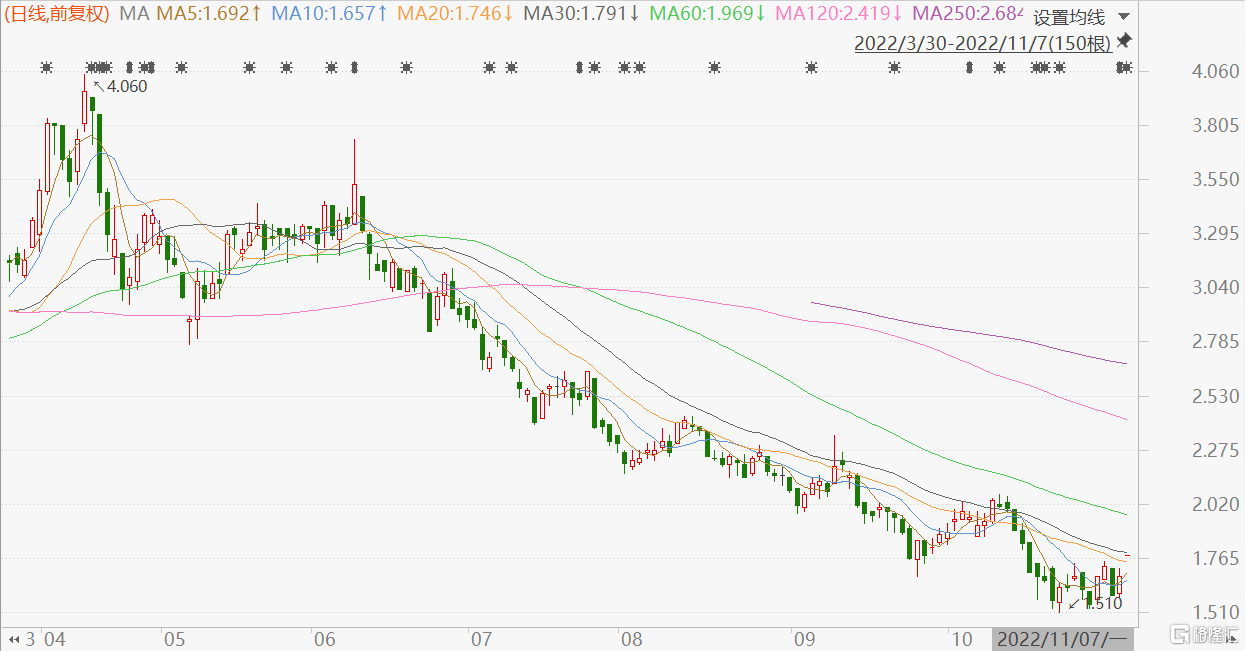Click the 设置均线 settings button
The height and width of the screenshot is (651, 1245).
pyautogui.click(x=1069, y=17)
